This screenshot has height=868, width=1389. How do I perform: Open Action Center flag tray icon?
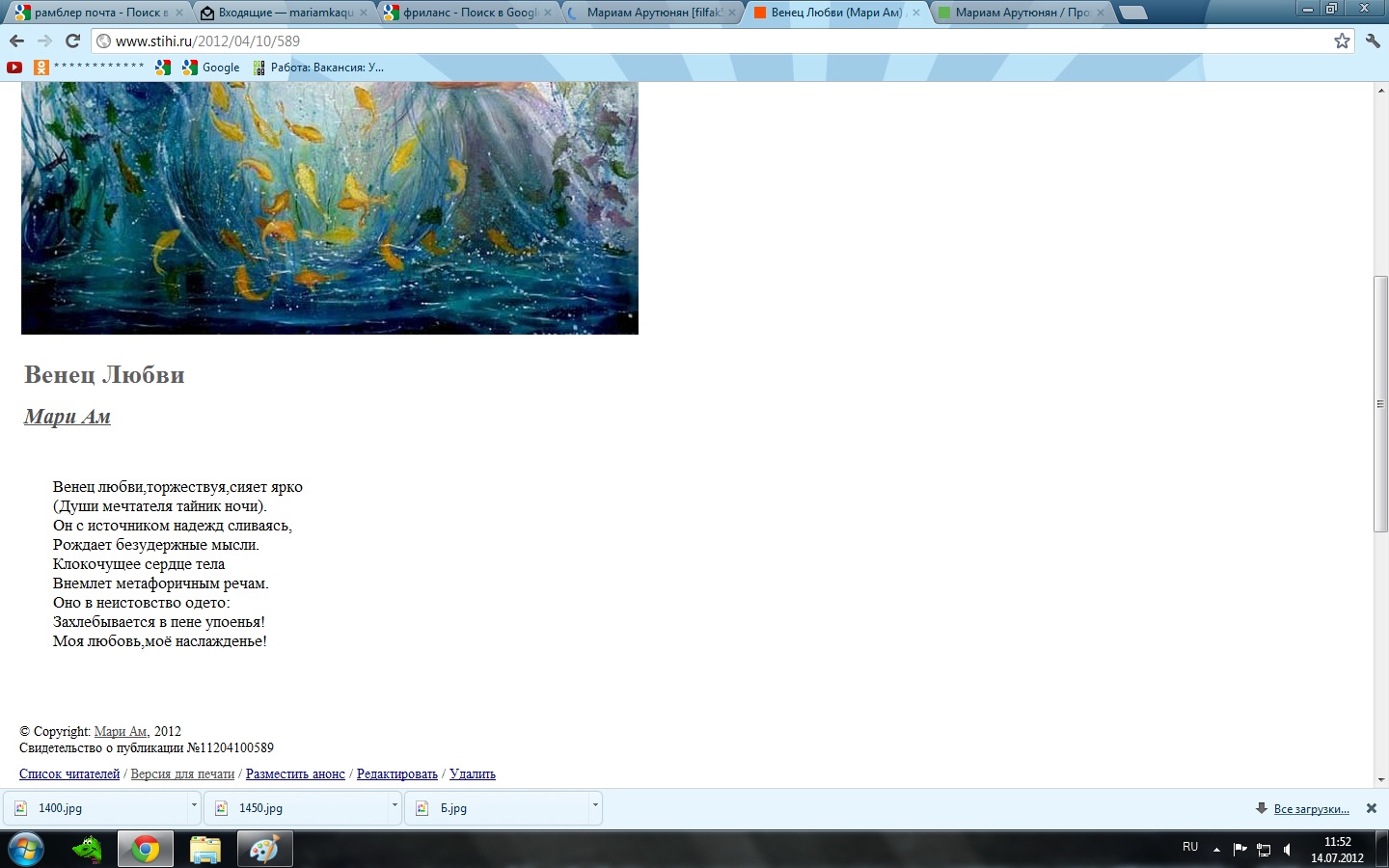pos(1239,850)
